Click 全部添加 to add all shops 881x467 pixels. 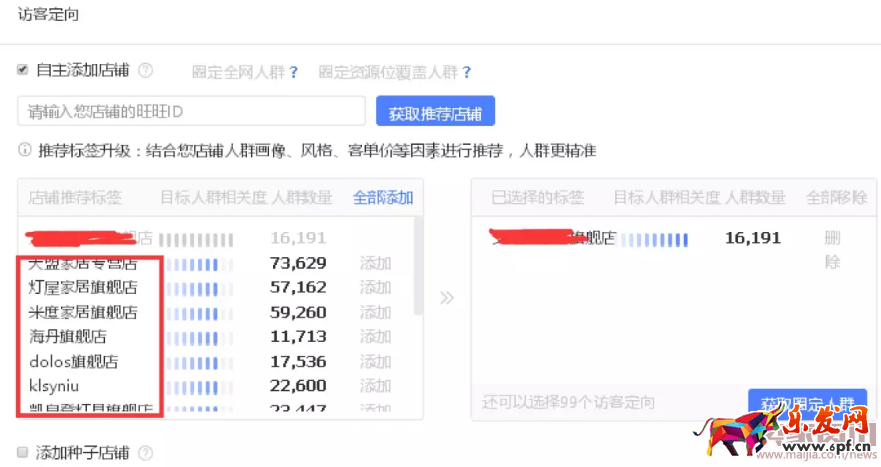[382, 197]
